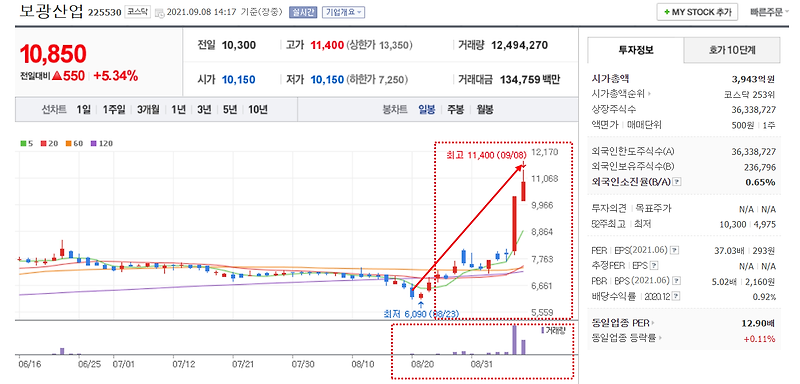Click the 시가총액 value 3,943억원

tap(753, 79)
